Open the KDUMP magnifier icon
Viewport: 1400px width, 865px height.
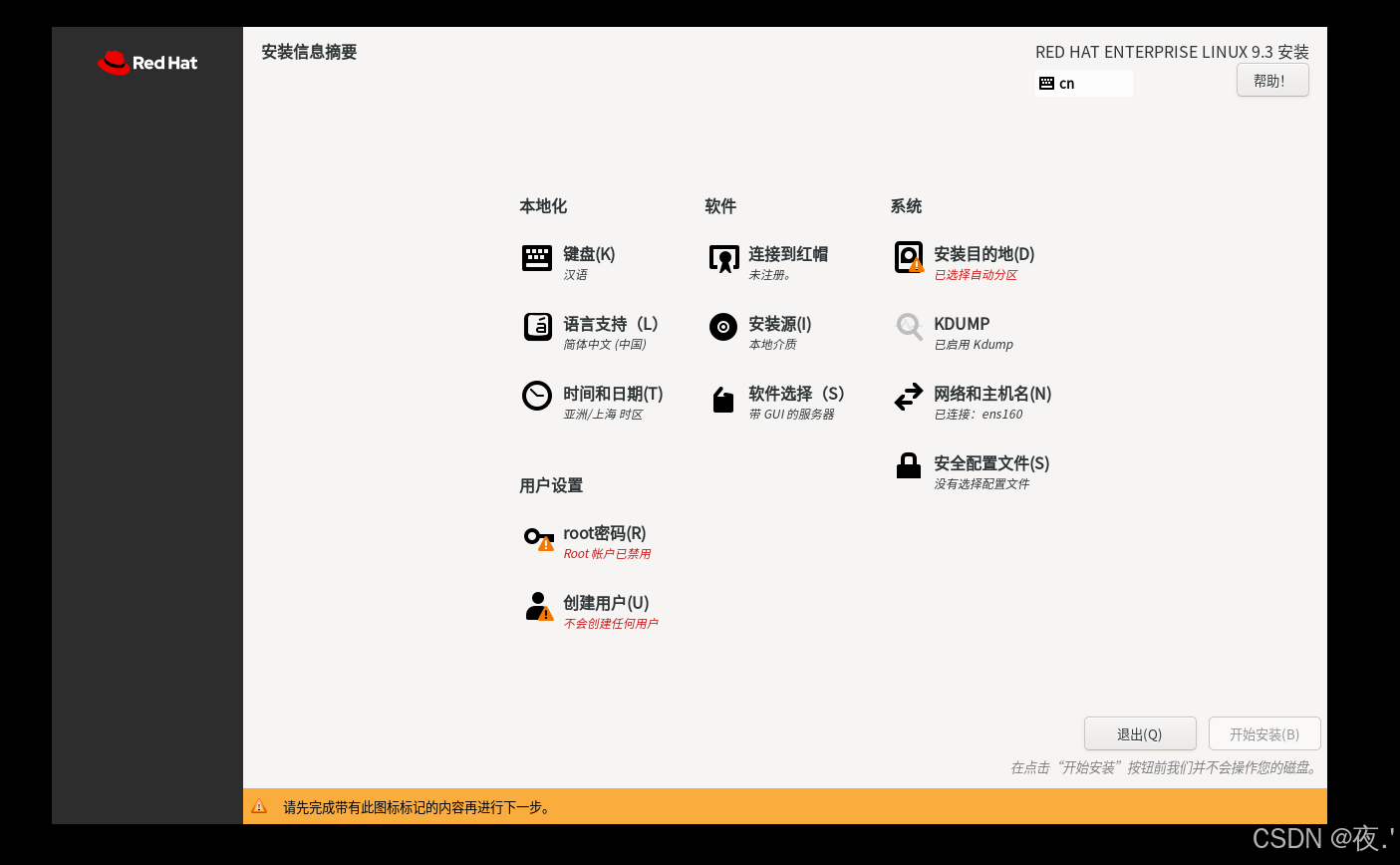pos(909,326)
